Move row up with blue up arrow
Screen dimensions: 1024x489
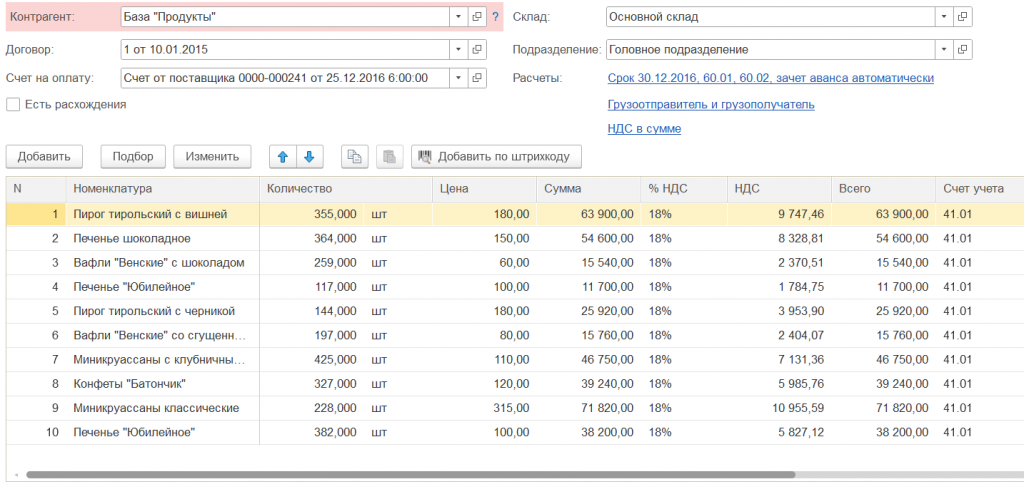pyautogui.click(x=282, y=157)
